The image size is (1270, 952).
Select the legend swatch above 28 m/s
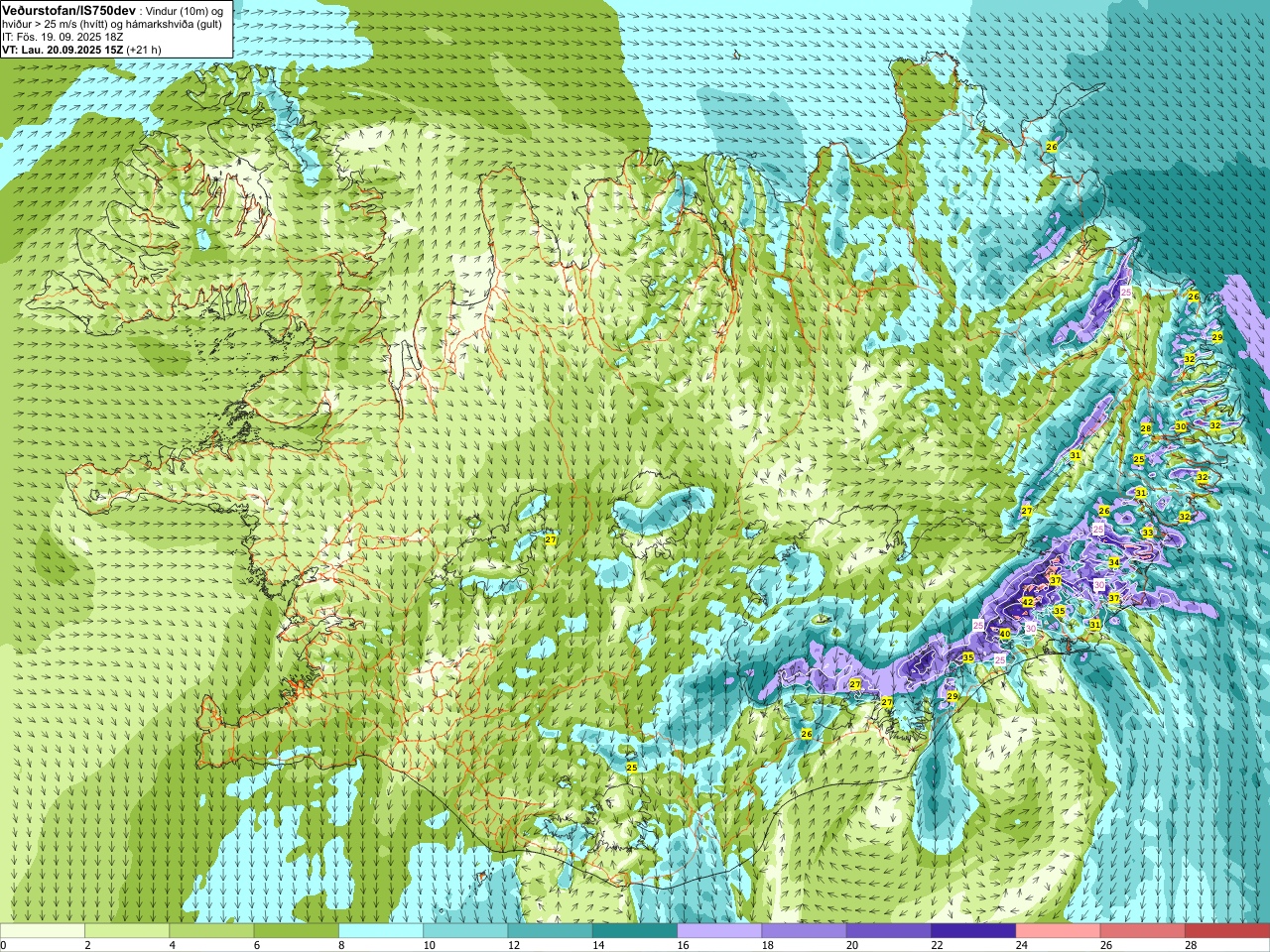[1227, 931]
